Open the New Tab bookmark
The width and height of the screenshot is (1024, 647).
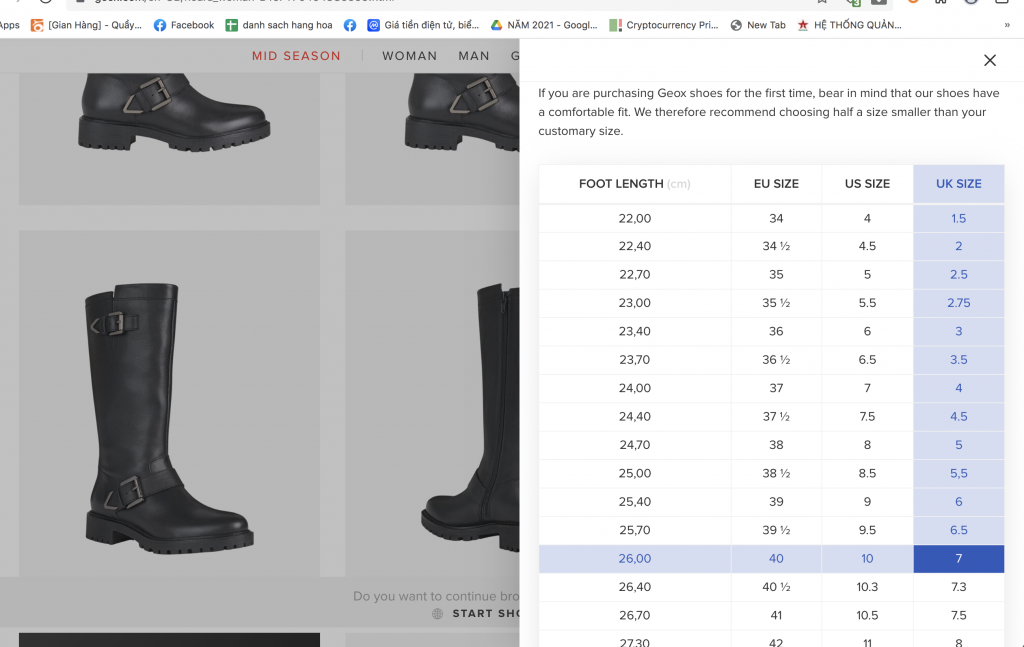[758, 25]
